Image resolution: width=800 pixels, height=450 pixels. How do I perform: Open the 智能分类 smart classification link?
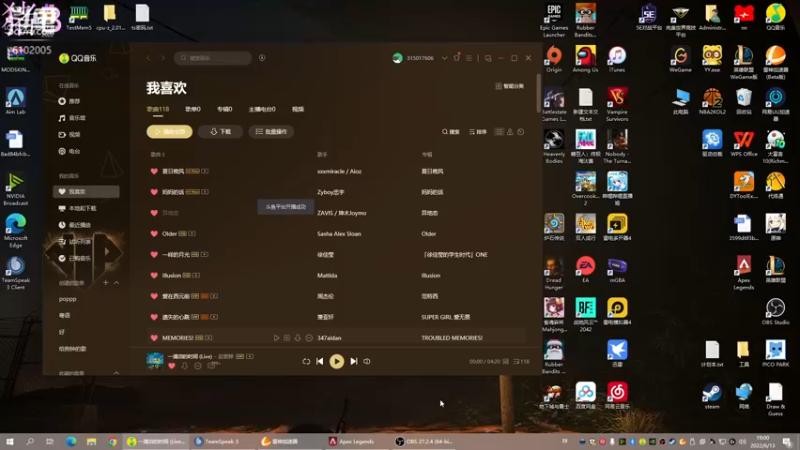pos(509,86)
